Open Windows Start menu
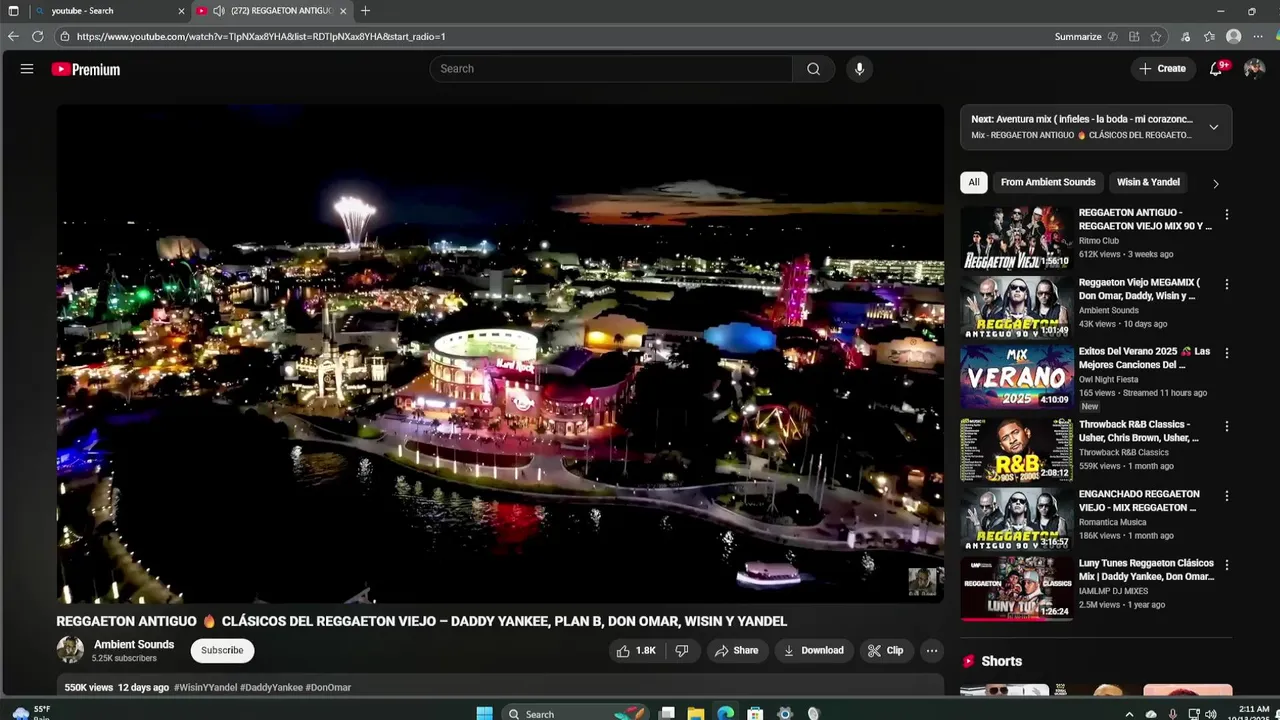This screenshot has width=1280, height=720. pyautogui.click(x=485, y=713)
